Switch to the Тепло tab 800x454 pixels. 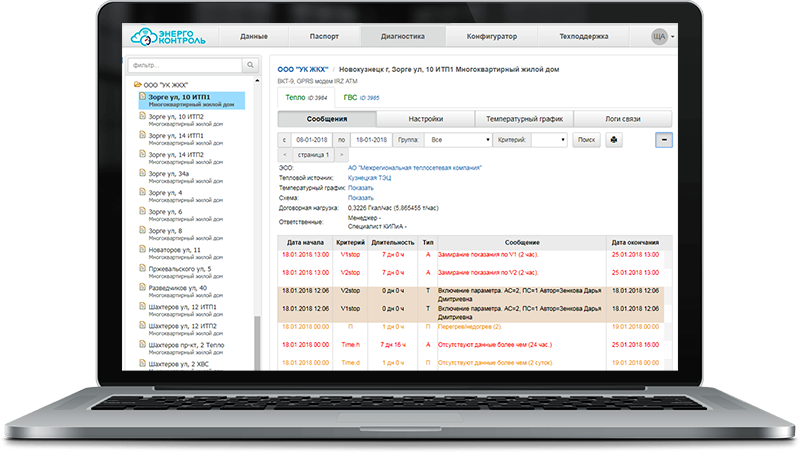306,97
